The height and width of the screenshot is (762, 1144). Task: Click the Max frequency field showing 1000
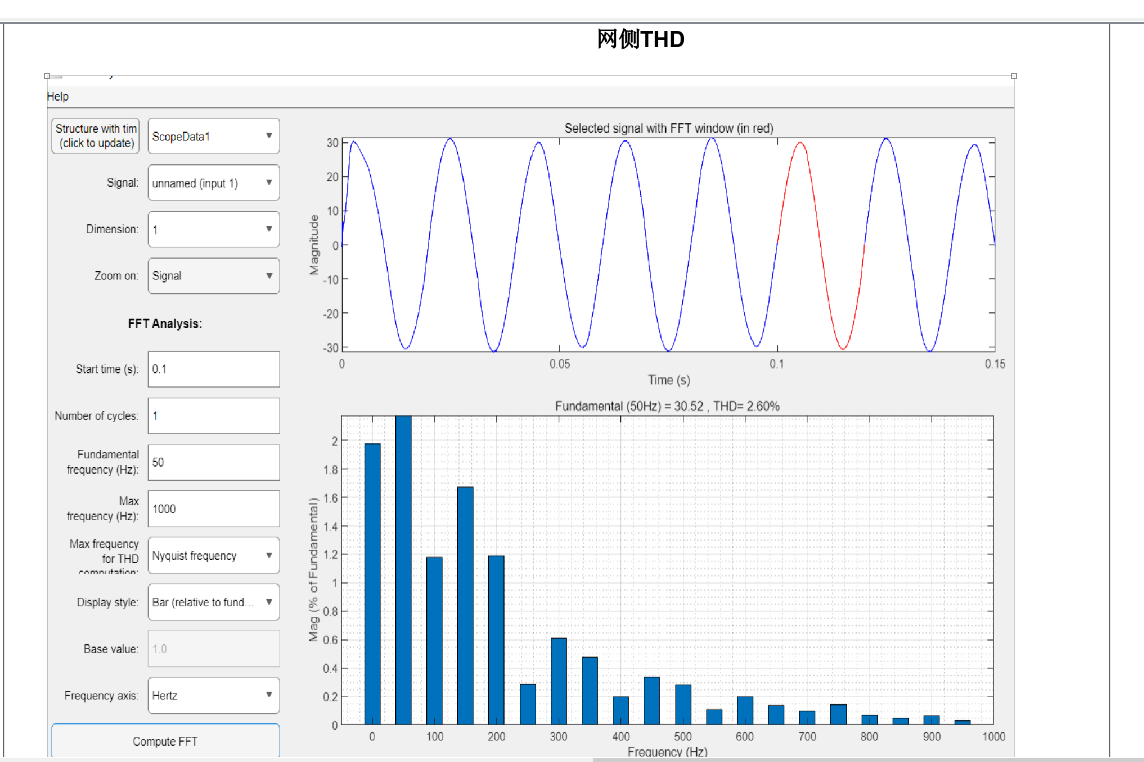(213, 509)
